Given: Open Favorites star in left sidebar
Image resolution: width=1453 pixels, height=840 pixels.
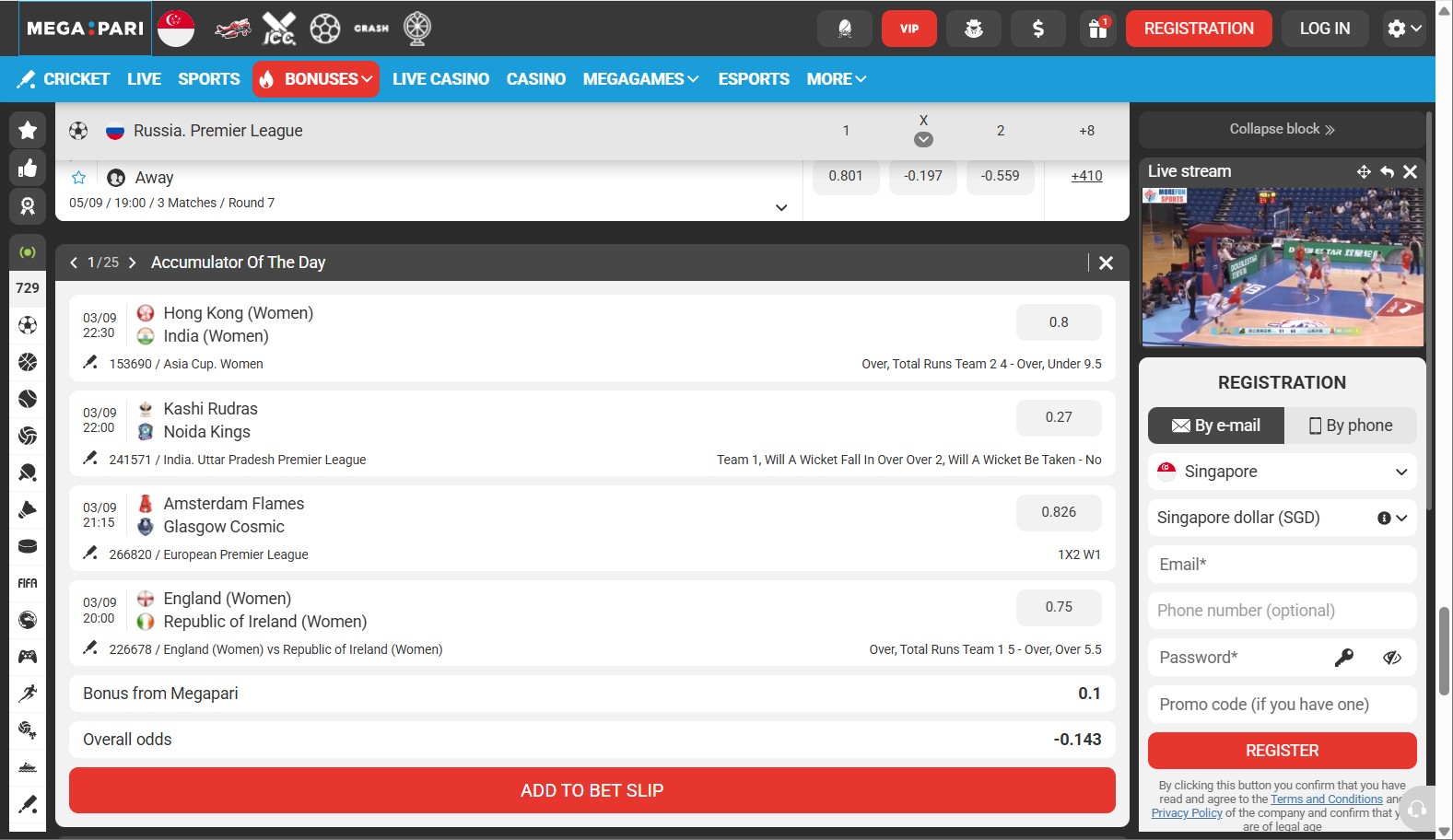Looking at the screenshot, I should [28, 130].
